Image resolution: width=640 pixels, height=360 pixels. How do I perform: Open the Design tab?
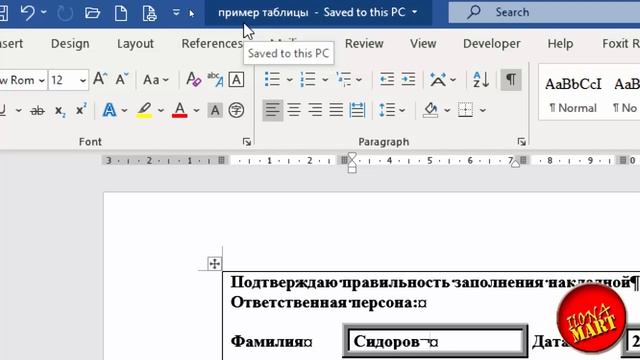click(x=70, y=44)
